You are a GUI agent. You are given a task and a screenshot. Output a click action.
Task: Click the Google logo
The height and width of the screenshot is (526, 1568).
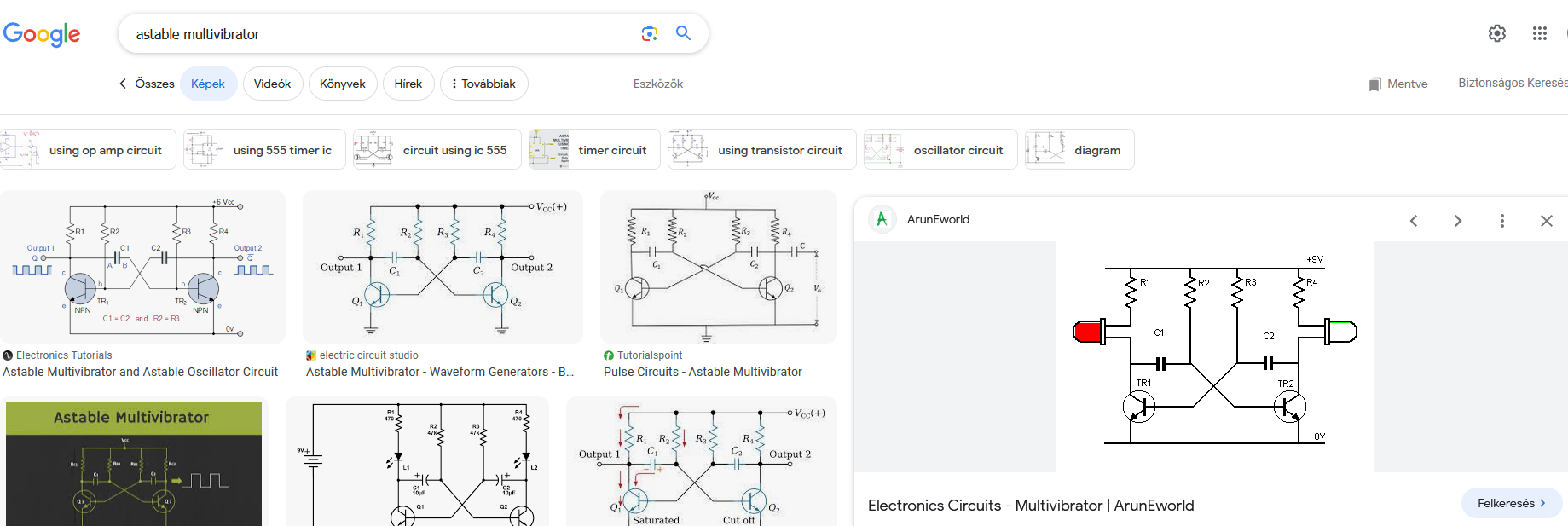pyautogui.click(x=42, y=34)
